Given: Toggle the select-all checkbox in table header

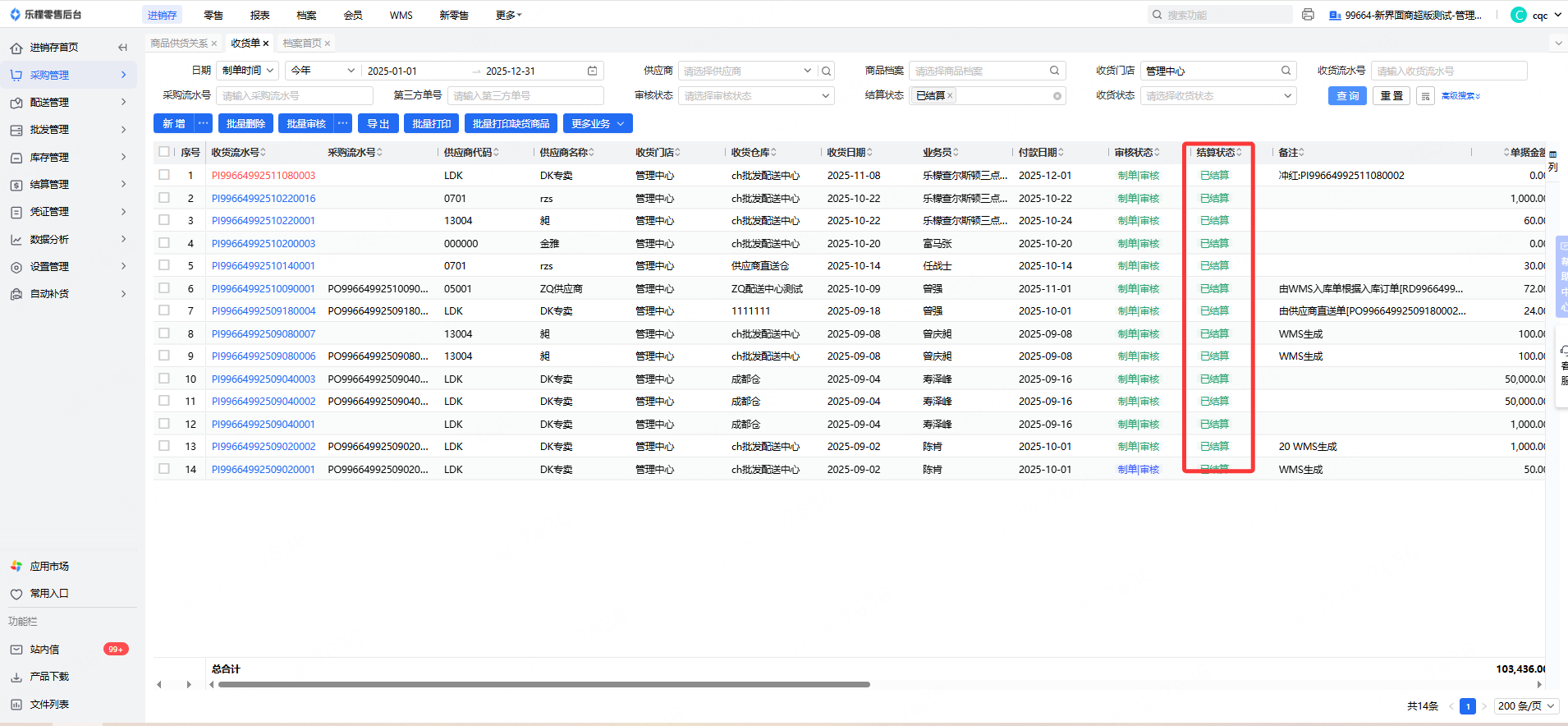Looking at the screenshot, I should pos(164,152).
